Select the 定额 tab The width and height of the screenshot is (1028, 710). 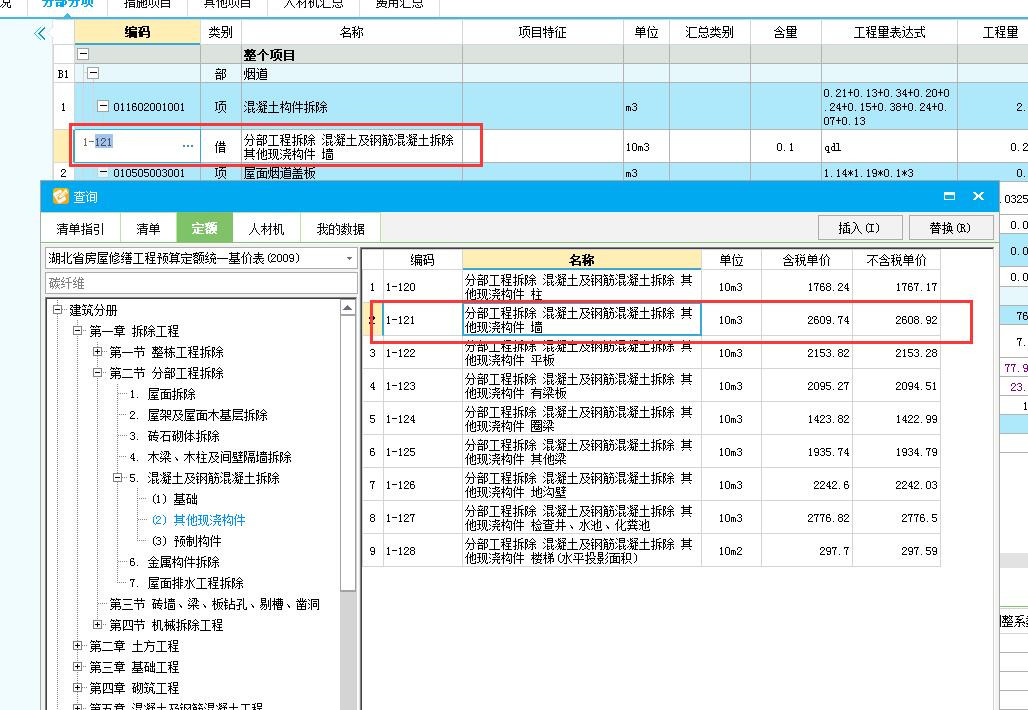[205, 228]
